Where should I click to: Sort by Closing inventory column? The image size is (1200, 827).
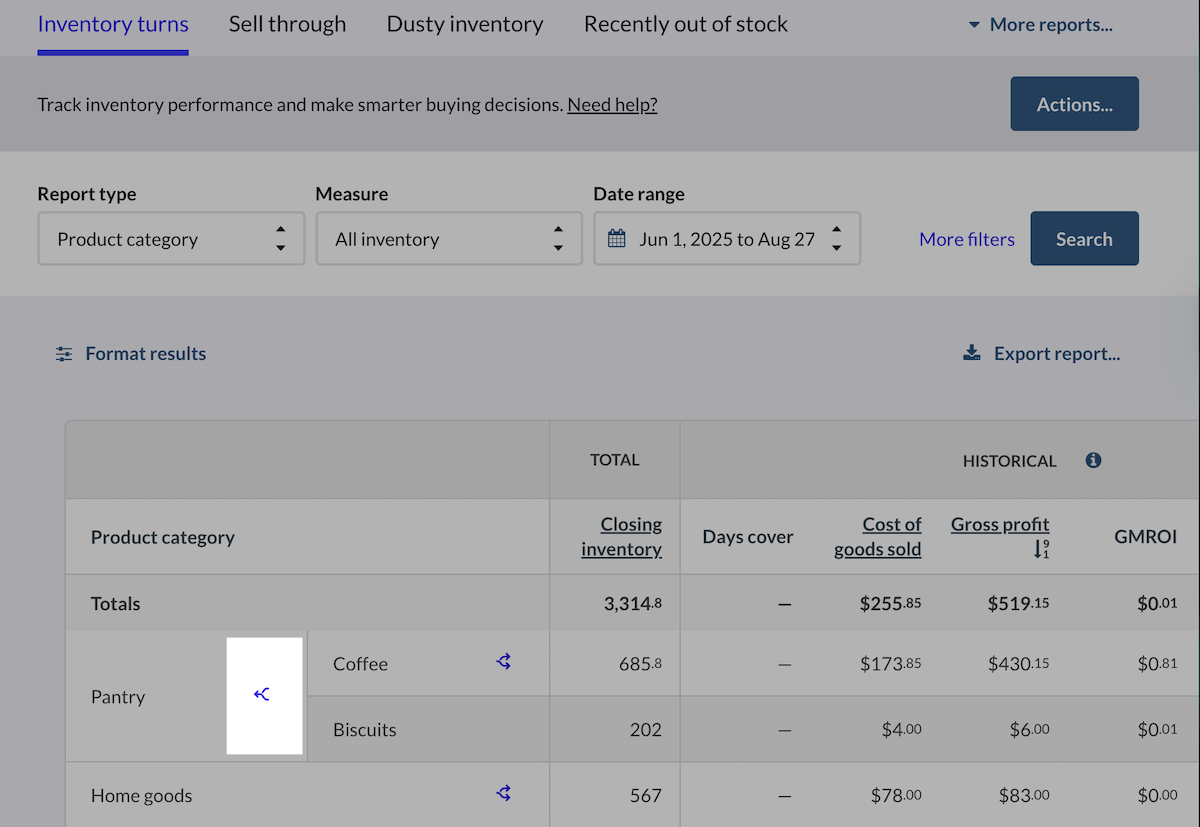click(622, 536)
